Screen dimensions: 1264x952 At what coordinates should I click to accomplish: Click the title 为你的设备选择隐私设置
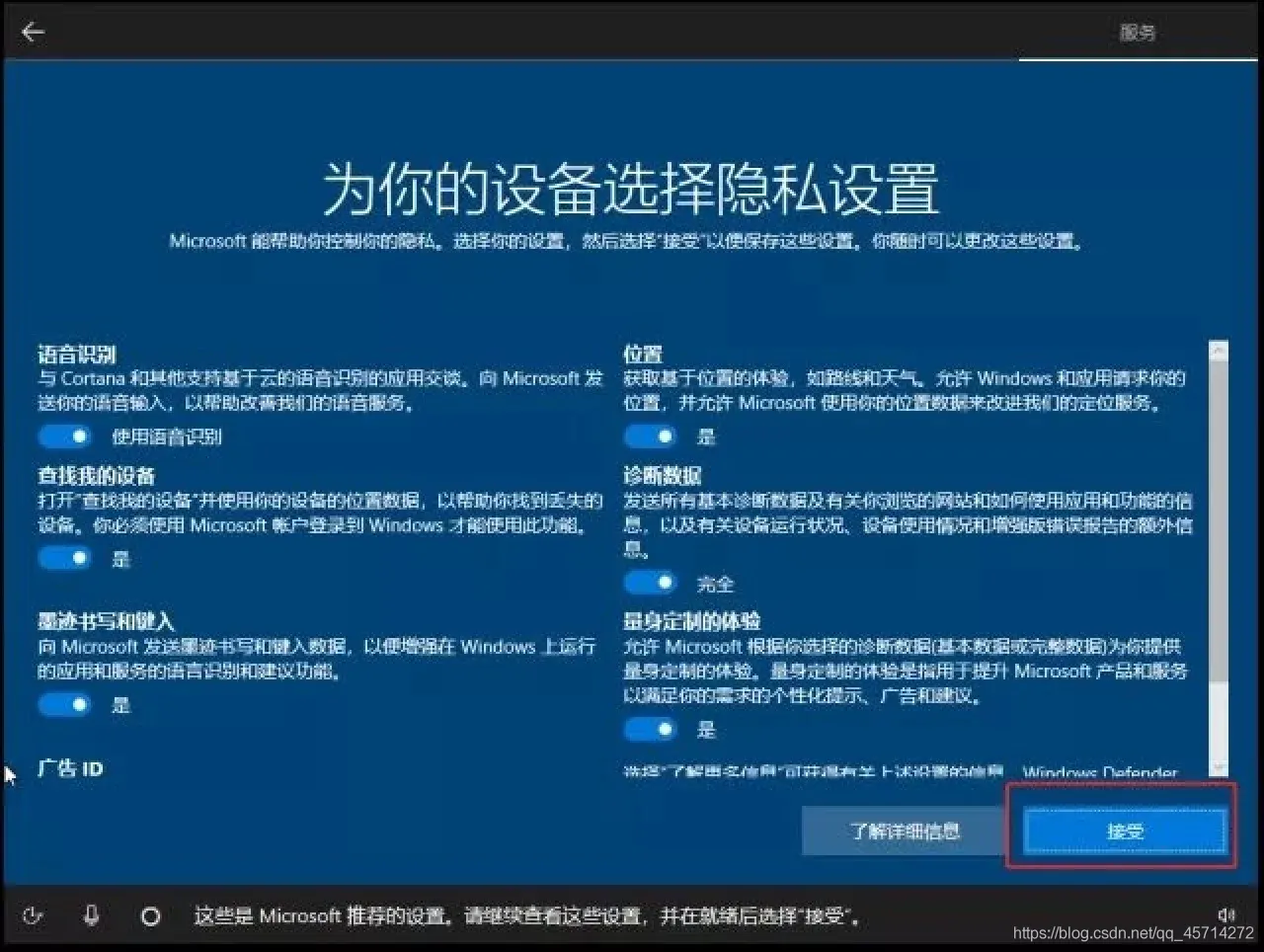click(631, 188)
